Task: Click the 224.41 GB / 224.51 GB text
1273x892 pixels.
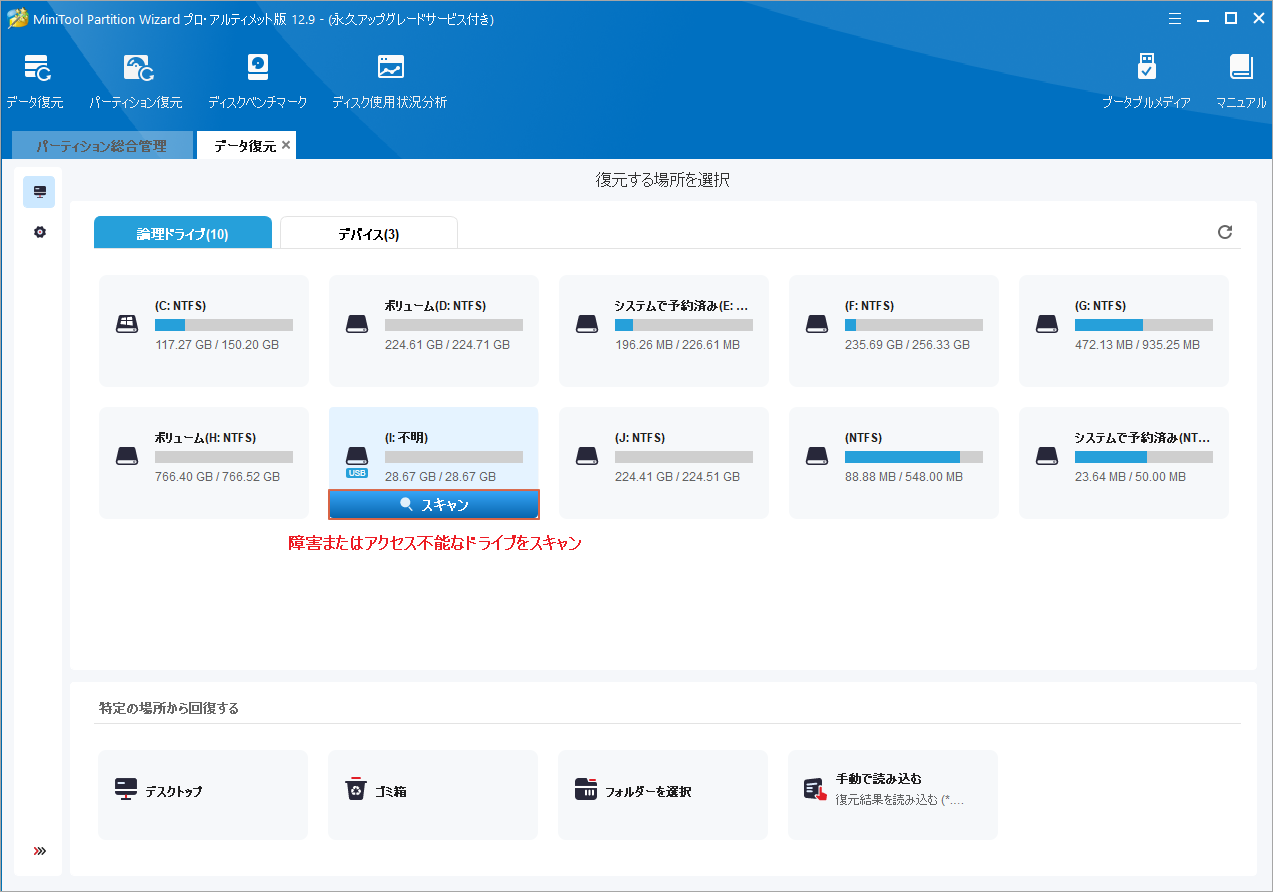Action: point(677,477)
